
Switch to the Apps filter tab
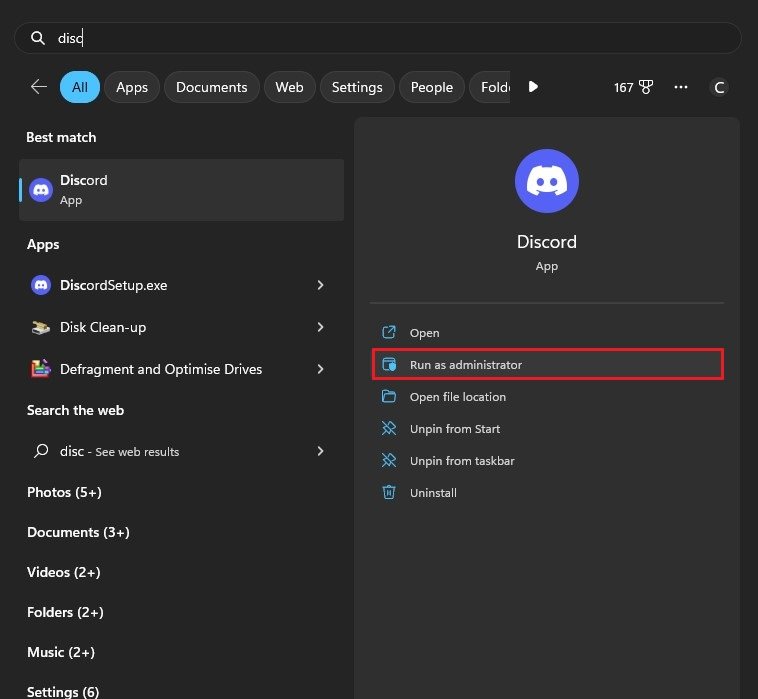point(131,87)
